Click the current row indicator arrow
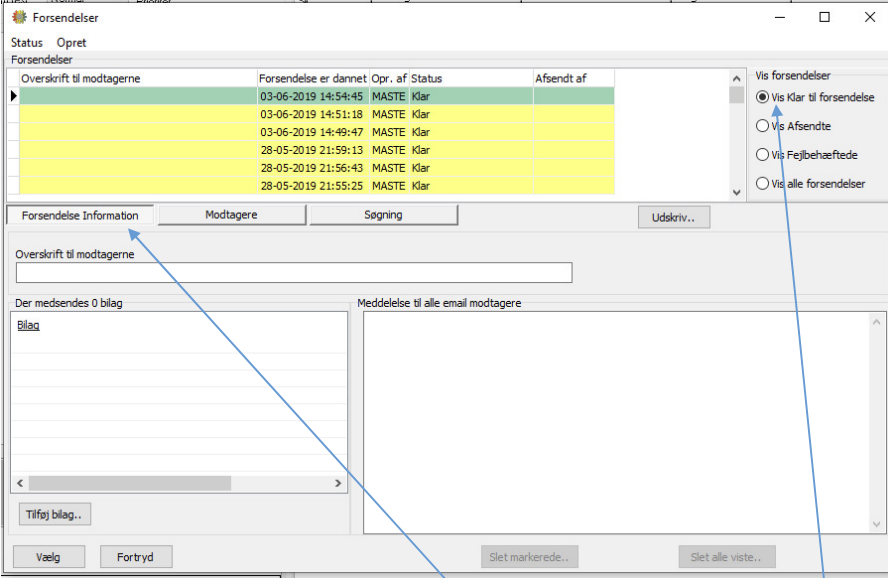This screenshot has height=578, width=888. tap(14, 96)
